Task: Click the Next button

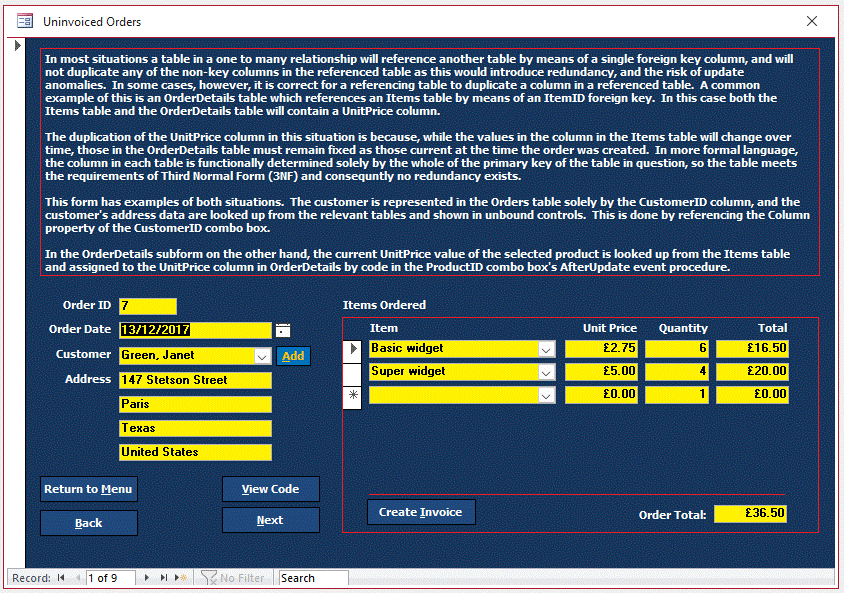Action: pyautogui.click(x=271, y=520)
